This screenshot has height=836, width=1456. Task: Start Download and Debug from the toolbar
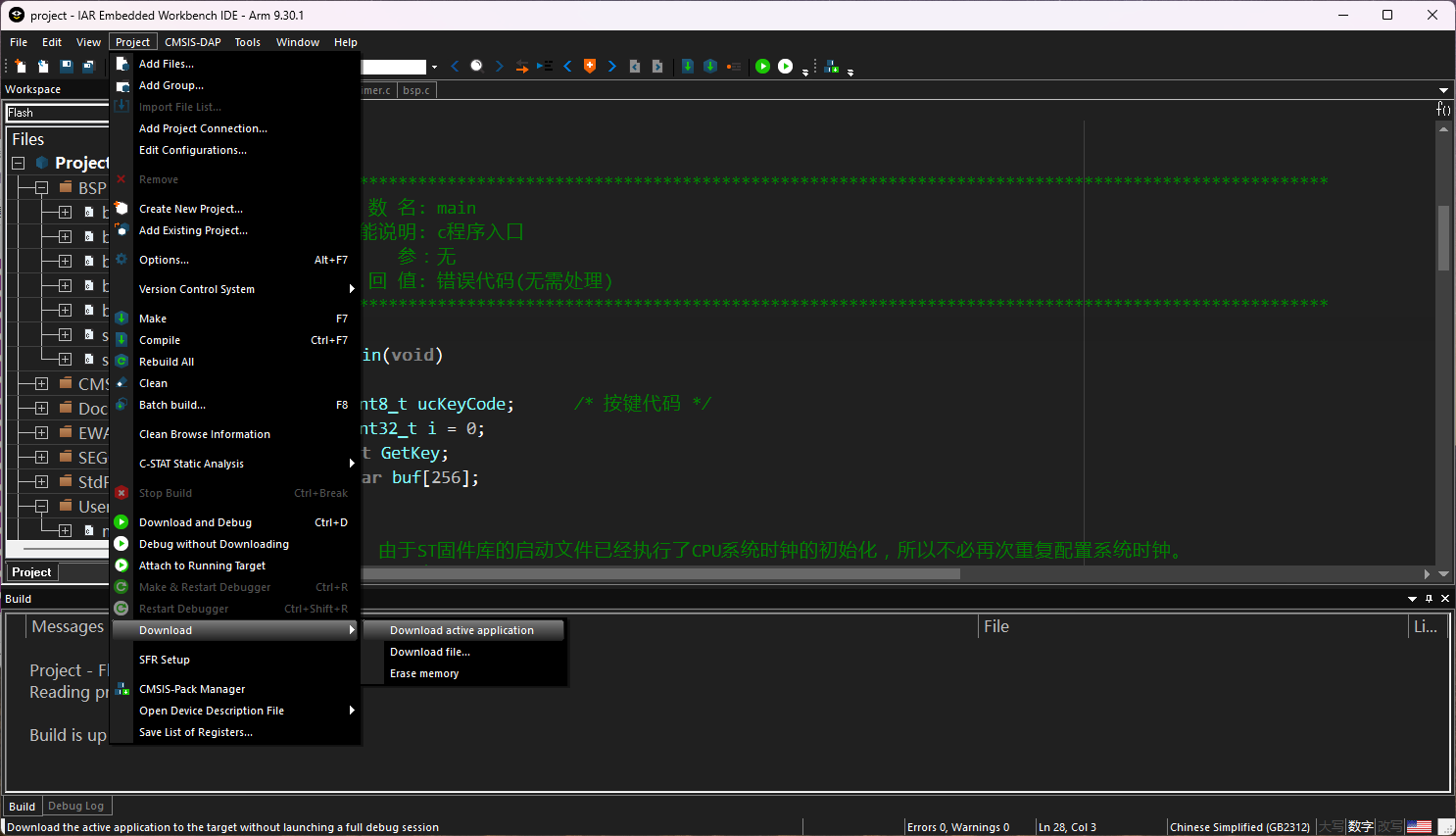[762, 67]
